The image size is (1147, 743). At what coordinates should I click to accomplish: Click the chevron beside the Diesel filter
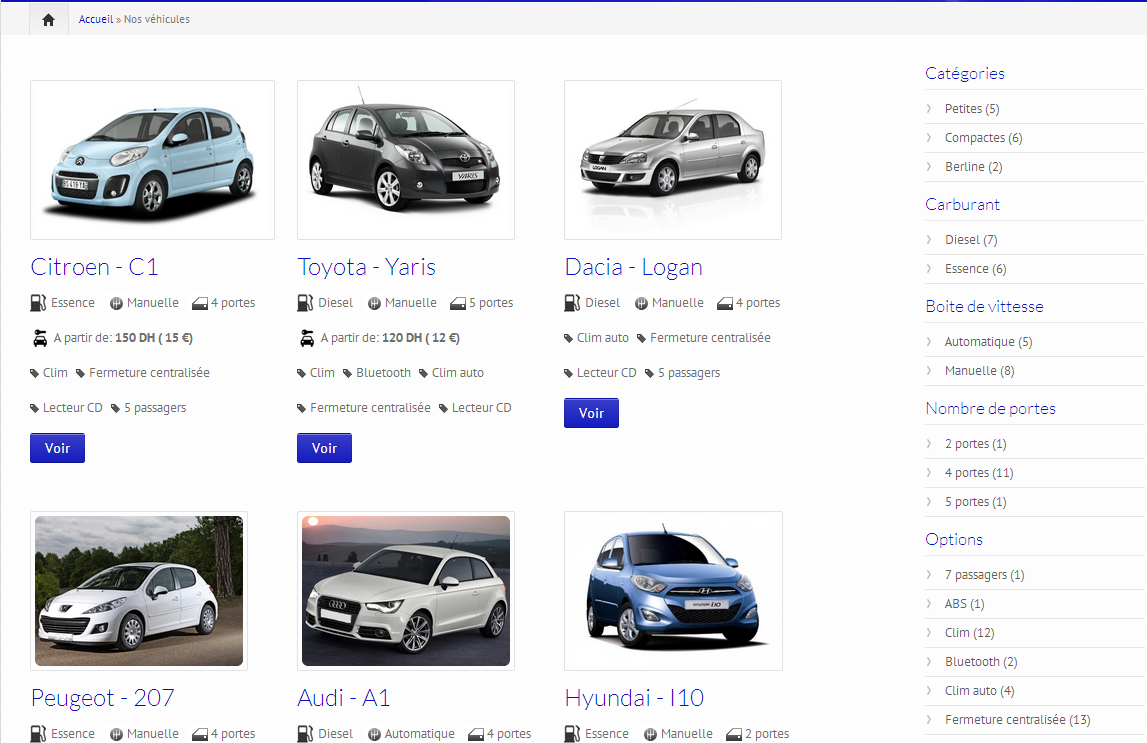929,240
